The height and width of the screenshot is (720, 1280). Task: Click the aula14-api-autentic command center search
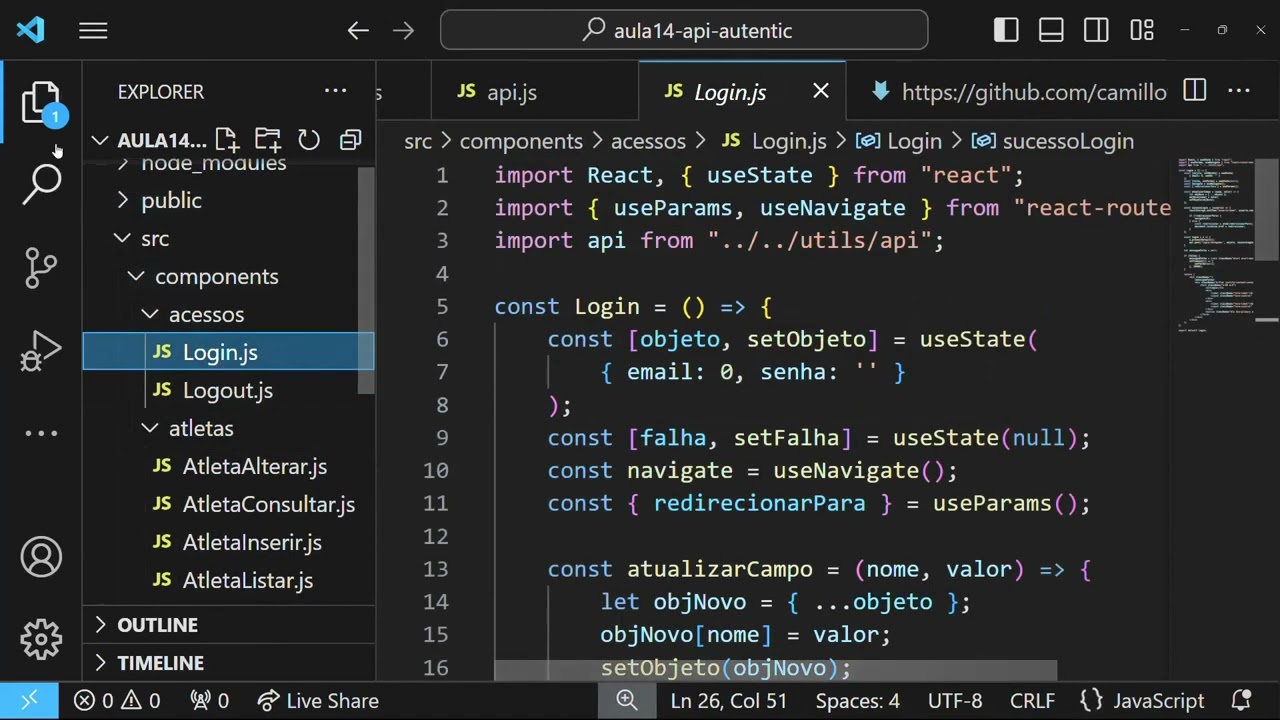click(684, 31)
